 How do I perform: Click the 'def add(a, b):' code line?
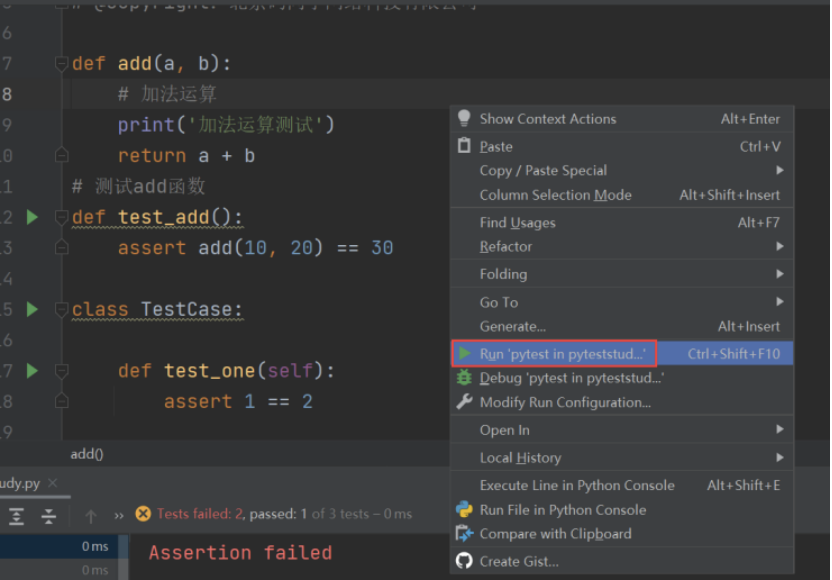[x=151, y=64]
